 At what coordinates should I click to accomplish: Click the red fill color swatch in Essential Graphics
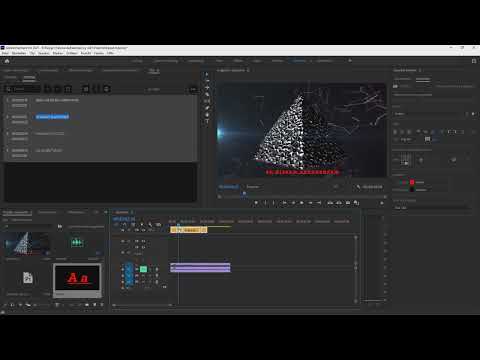coord(412,182)
